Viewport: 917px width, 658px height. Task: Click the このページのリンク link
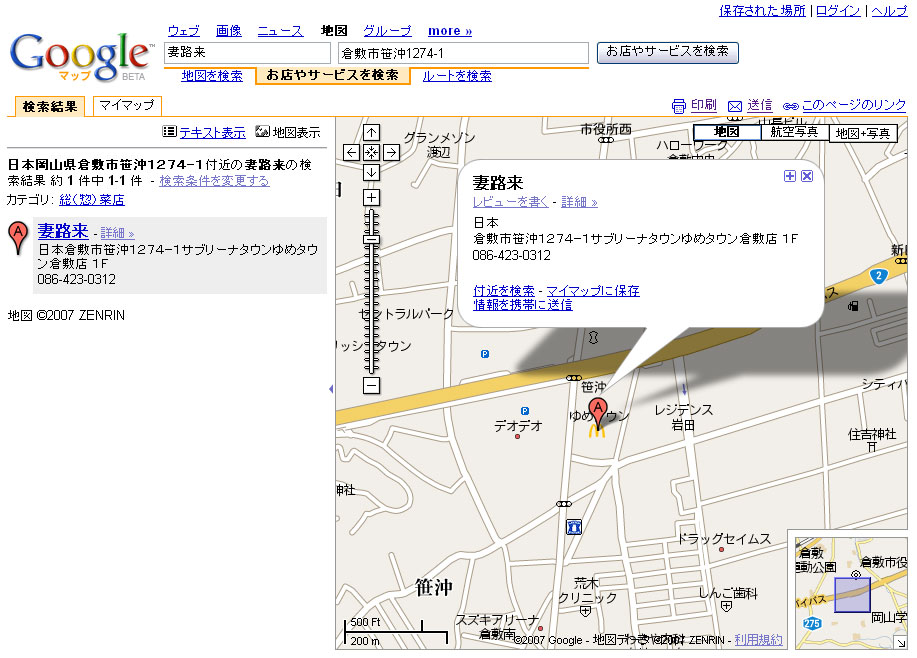854,105
